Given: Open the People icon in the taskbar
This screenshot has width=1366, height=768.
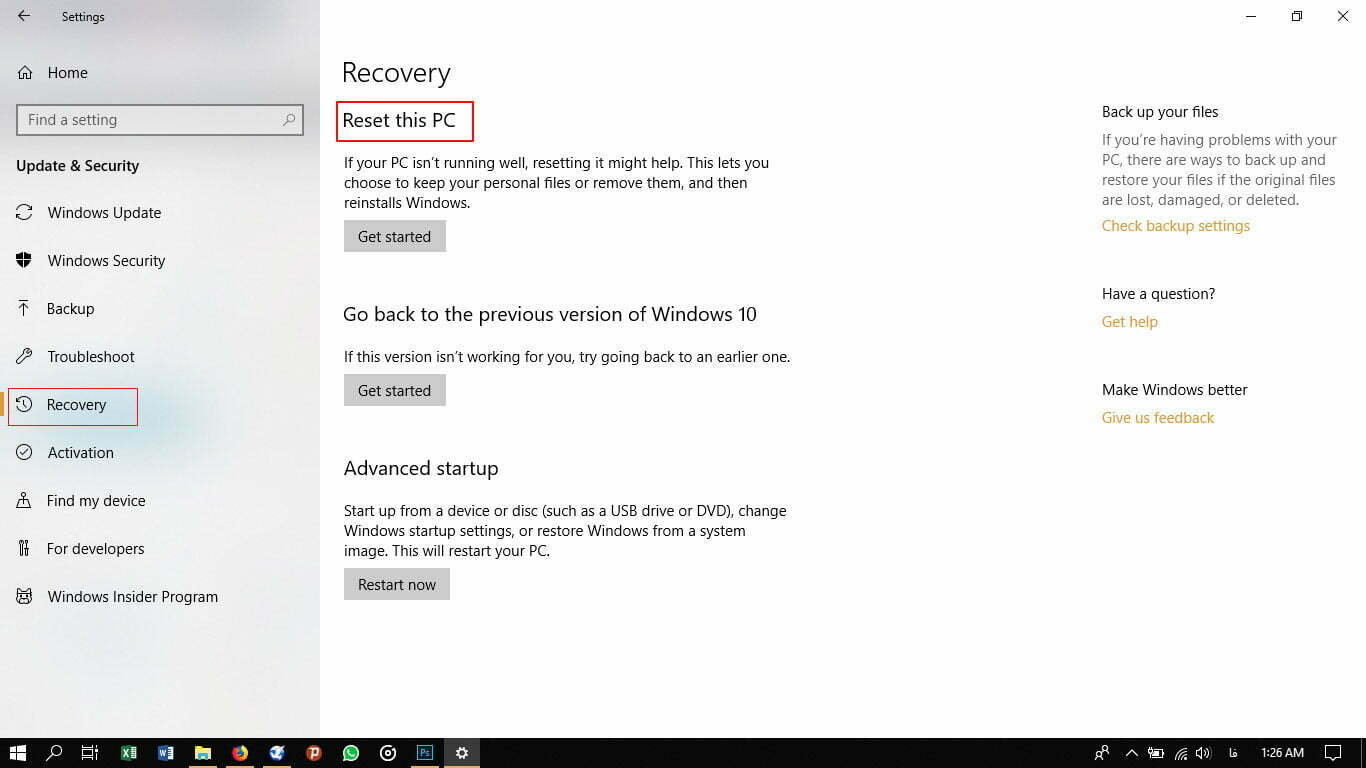Looking at the screenshot, I should [x=1102, y=753].
